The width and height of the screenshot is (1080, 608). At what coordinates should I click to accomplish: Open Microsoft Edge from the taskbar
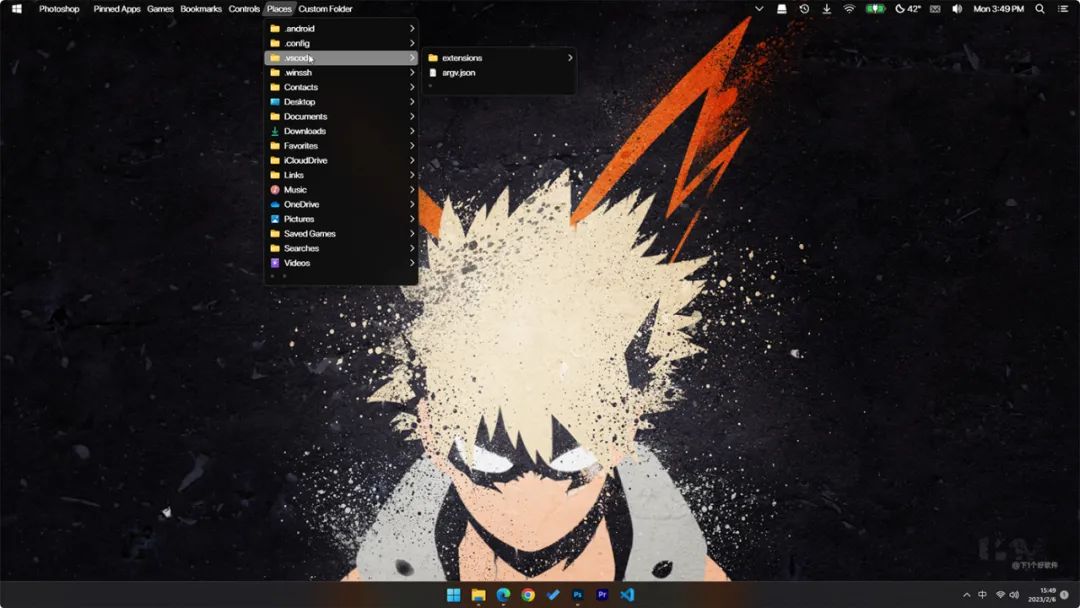tap(503, 594)
